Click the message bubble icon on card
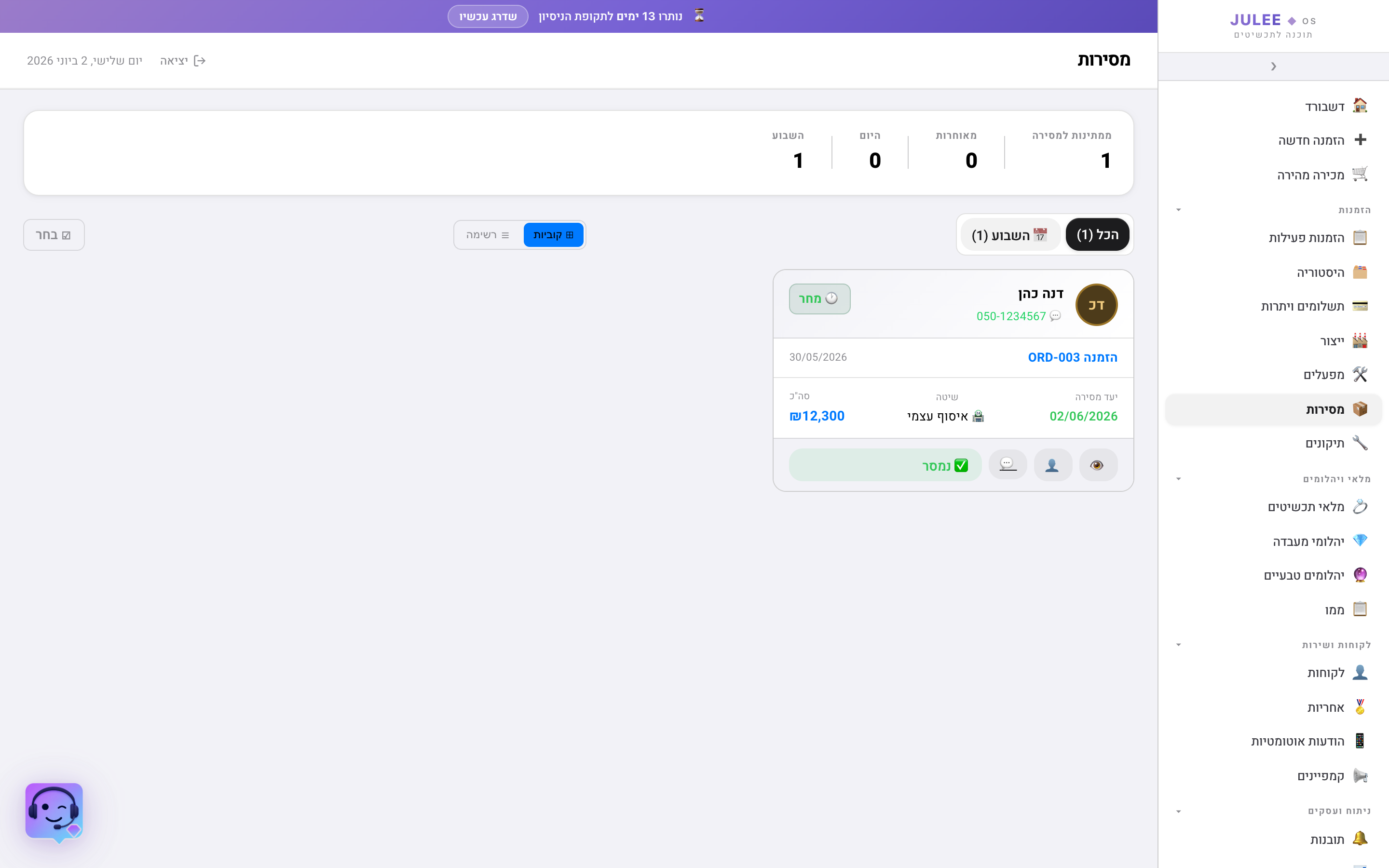 [1008, 465]
